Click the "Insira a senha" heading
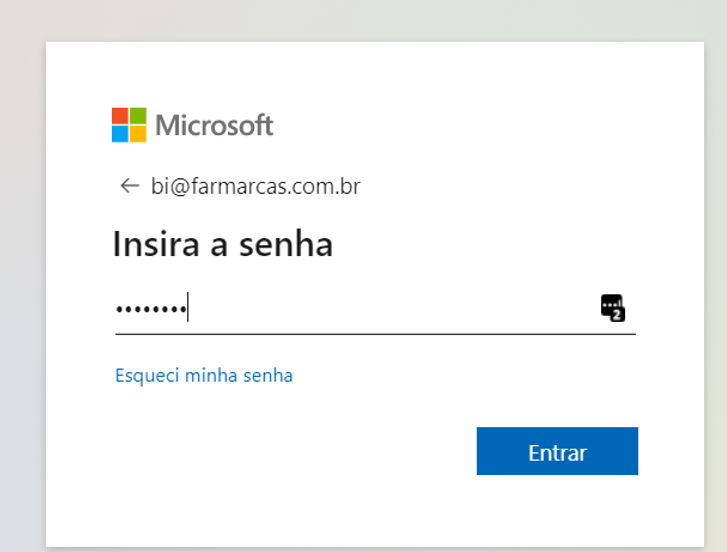The width and height of the screenshot is (727, 552). [x=222, y=244]
